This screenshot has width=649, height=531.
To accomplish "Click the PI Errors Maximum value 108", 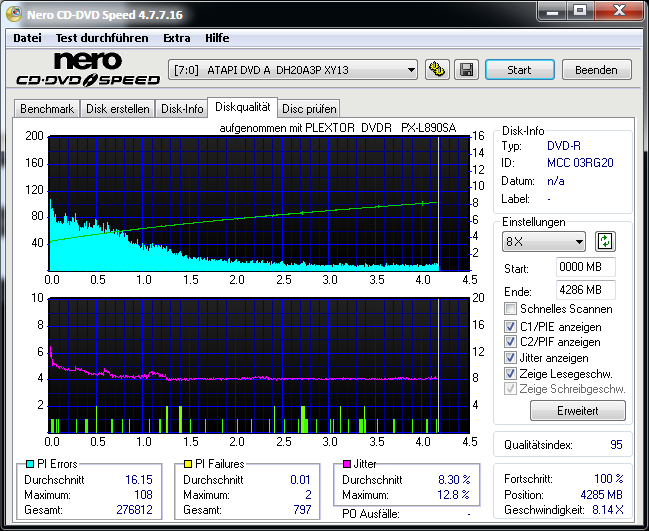I will pyautogui.click(x=143, y=495).
